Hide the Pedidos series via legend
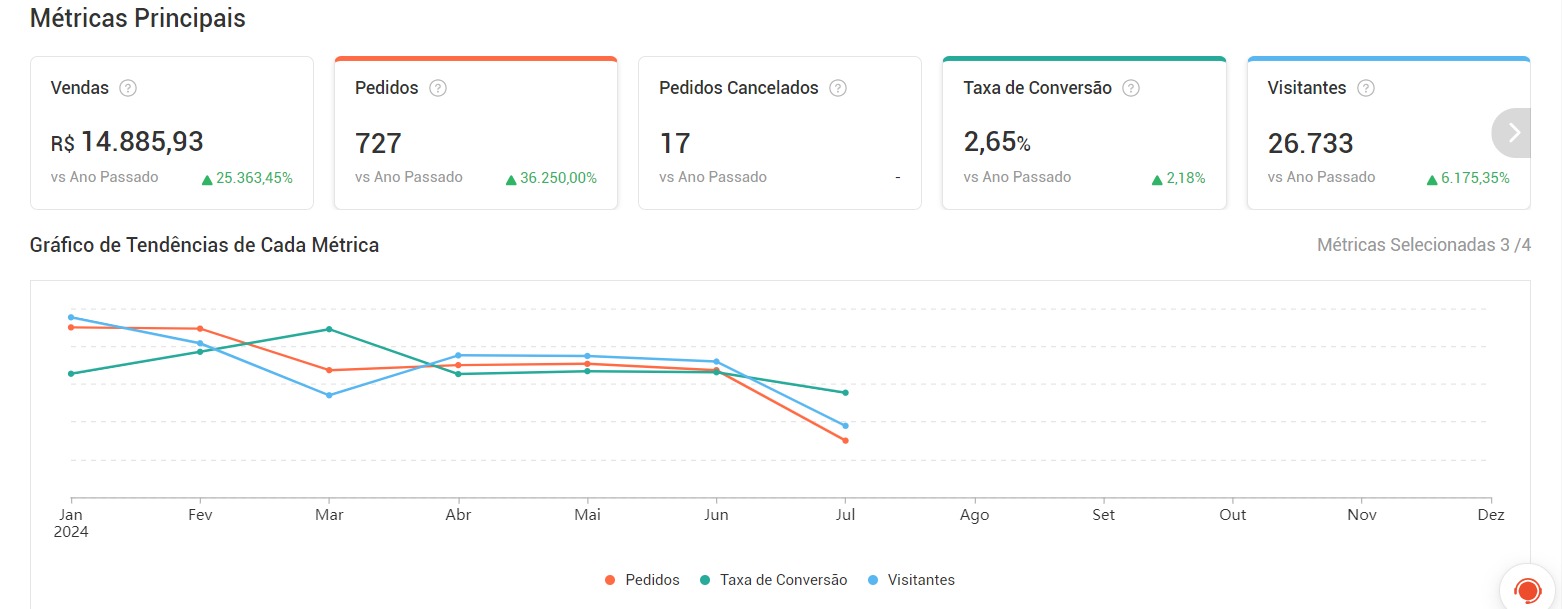The width and height of the screenshot is (1562, 609). (642, 580)
